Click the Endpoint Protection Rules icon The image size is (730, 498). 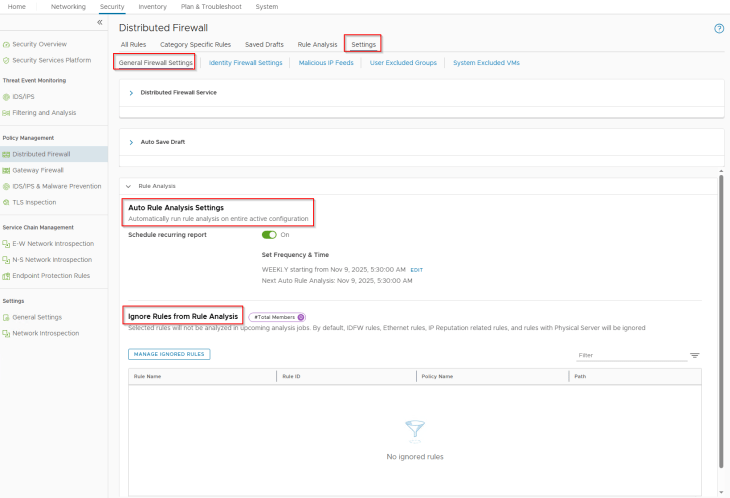tap(6, 275)
